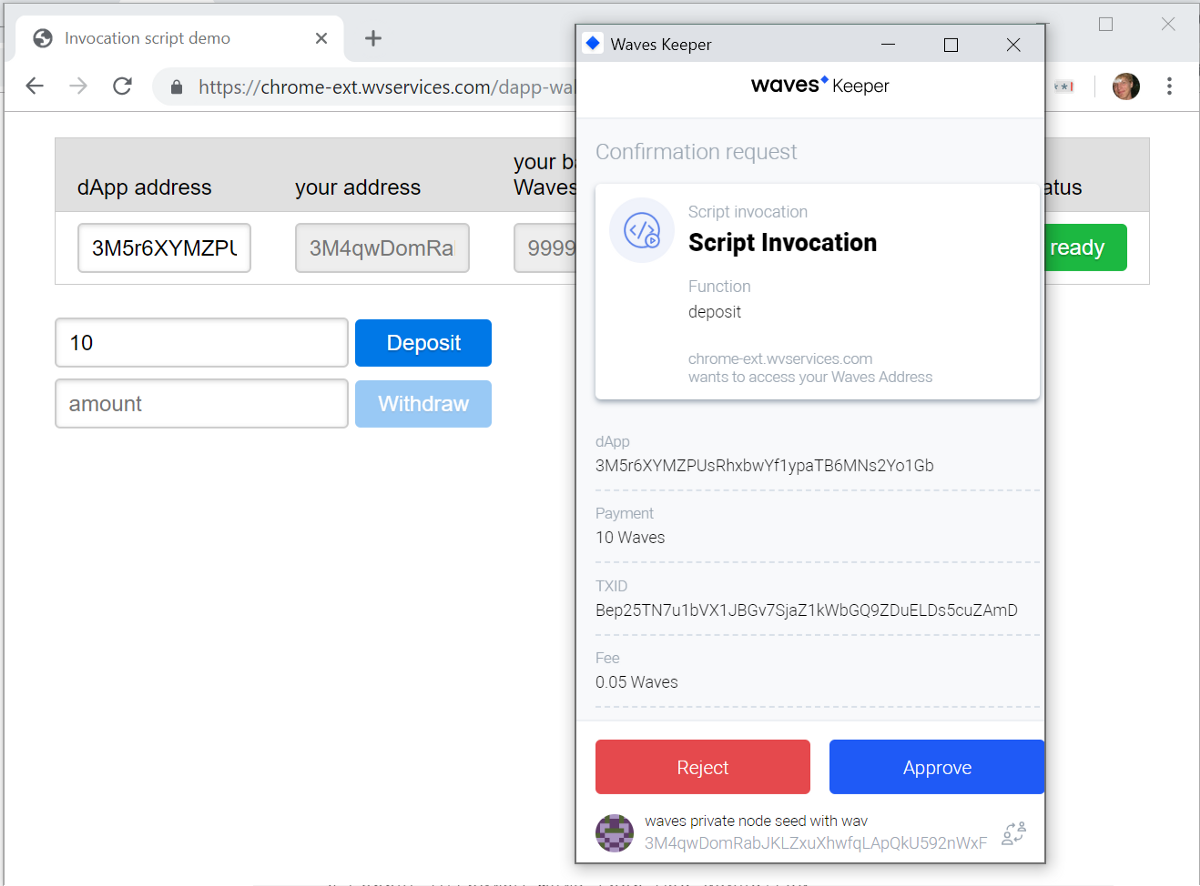Reject the confirmation request
This screenshot has width=1200, height=886.
click(702, 767)
